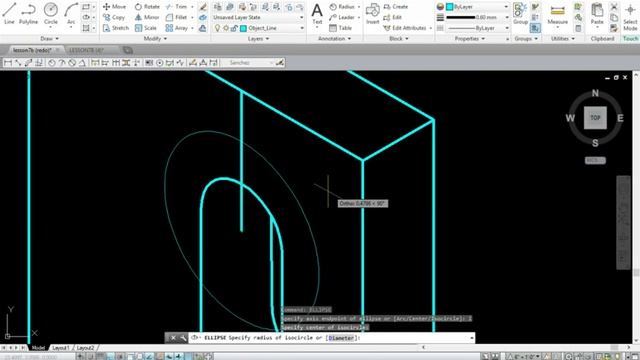
Task: Click the Paste icon
Action: [x=597, y=13]
